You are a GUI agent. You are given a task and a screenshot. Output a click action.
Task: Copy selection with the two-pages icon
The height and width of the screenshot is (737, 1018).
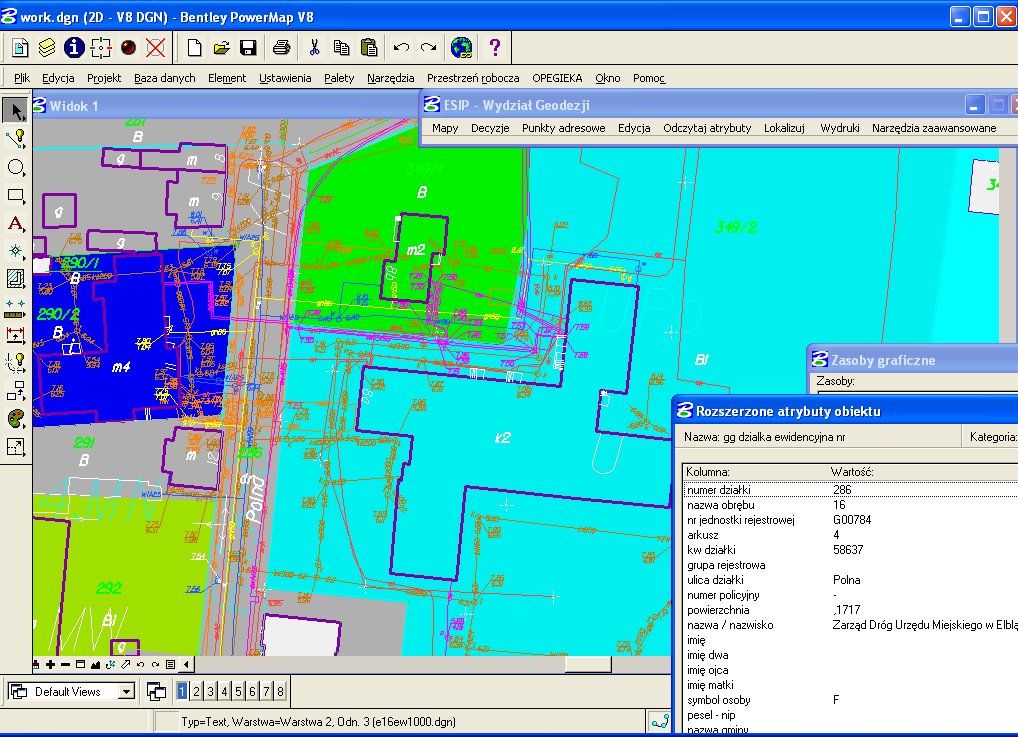point(341,47)
